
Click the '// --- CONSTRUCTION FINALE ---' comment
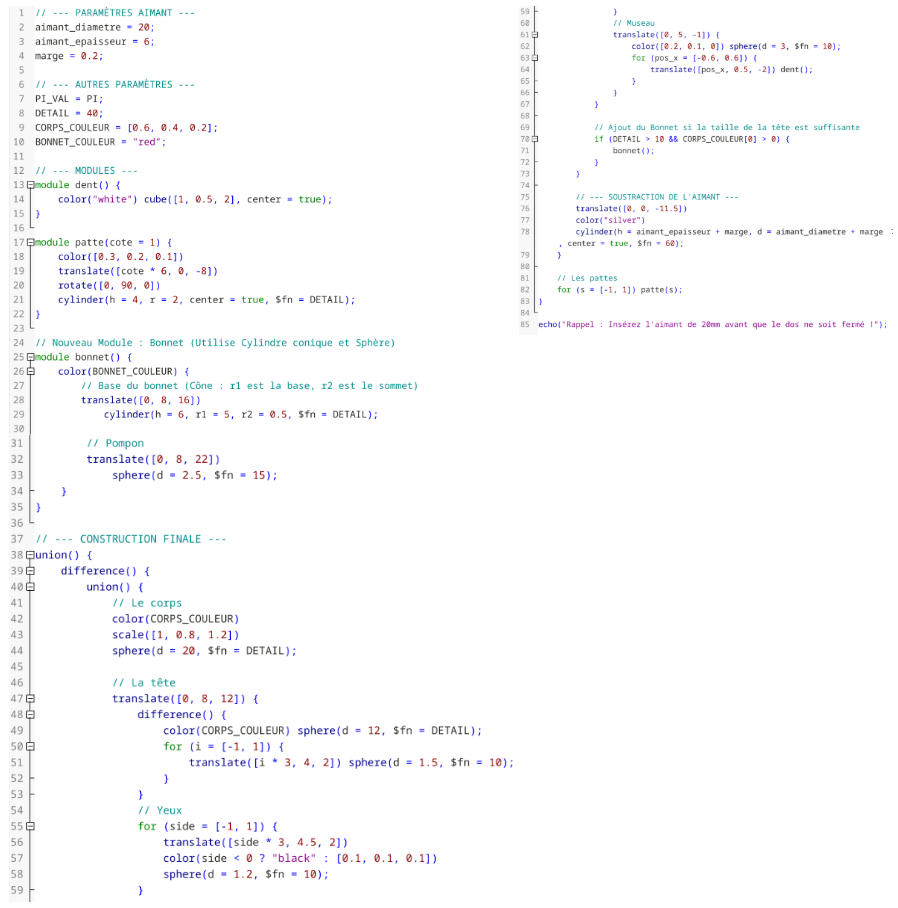131,540
